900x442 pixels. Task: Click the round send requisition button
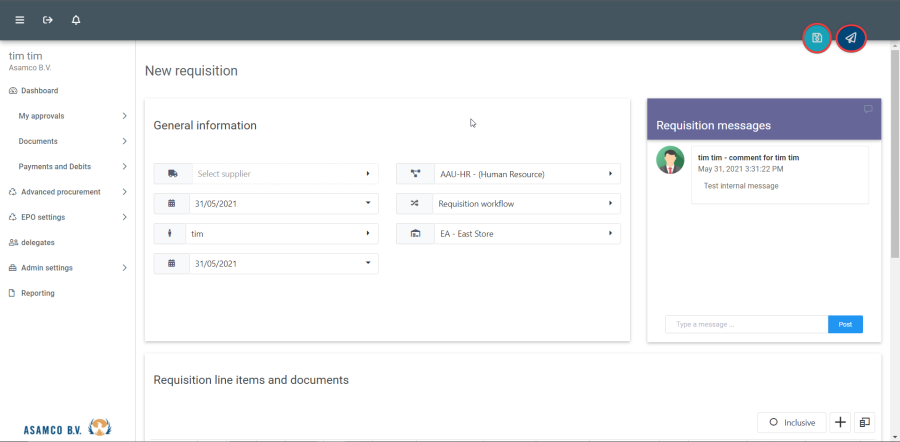(851, 38)
